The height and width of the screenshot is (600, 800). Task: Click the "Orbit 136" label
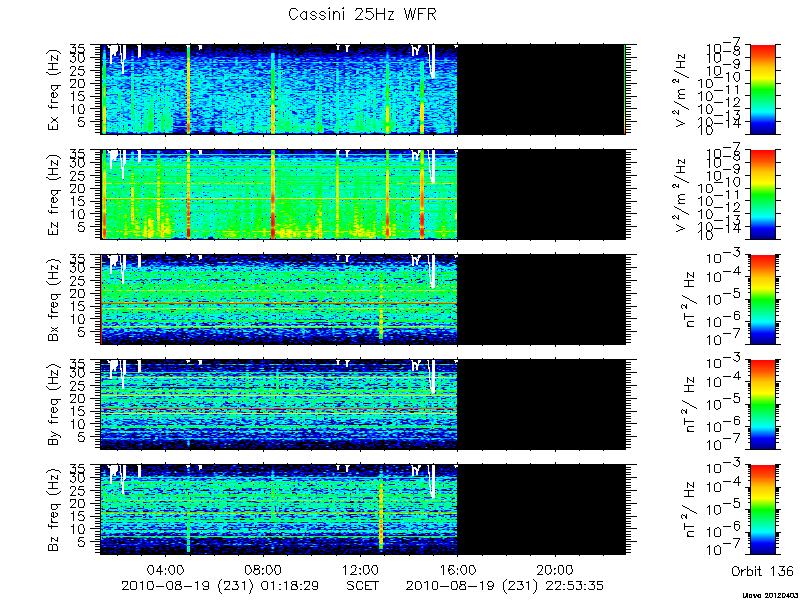(763, 571)
